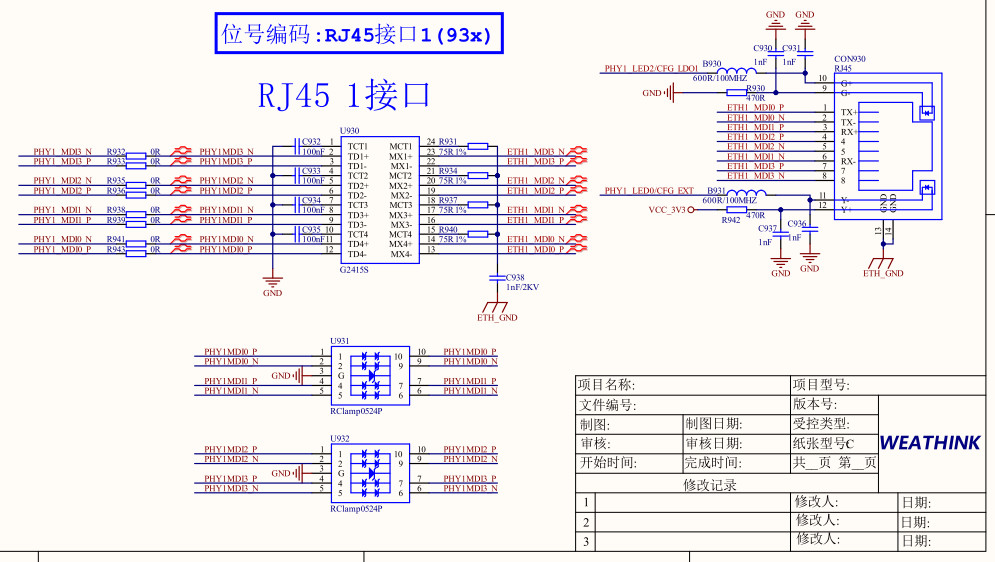The height and width of the screenshot is (562, 995).
Task: Click the 受控类型: cell
Action: (834, 424)
